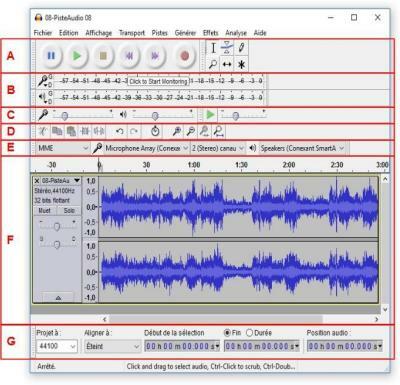Open the Effets menu
The height and width of the screenshot is (385, 400).
point(210,33)
